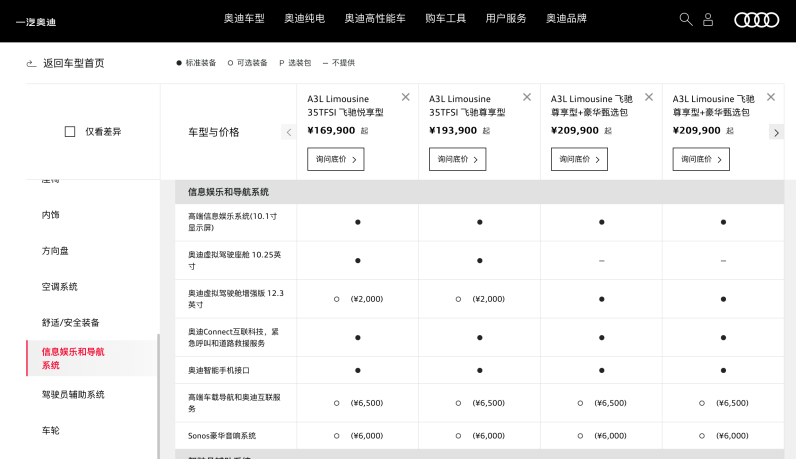
Task: Click 奥迪虚拟驾驶座舱 10.25英寸 row label
Action: pyautogui.click(x=235, y=260)
